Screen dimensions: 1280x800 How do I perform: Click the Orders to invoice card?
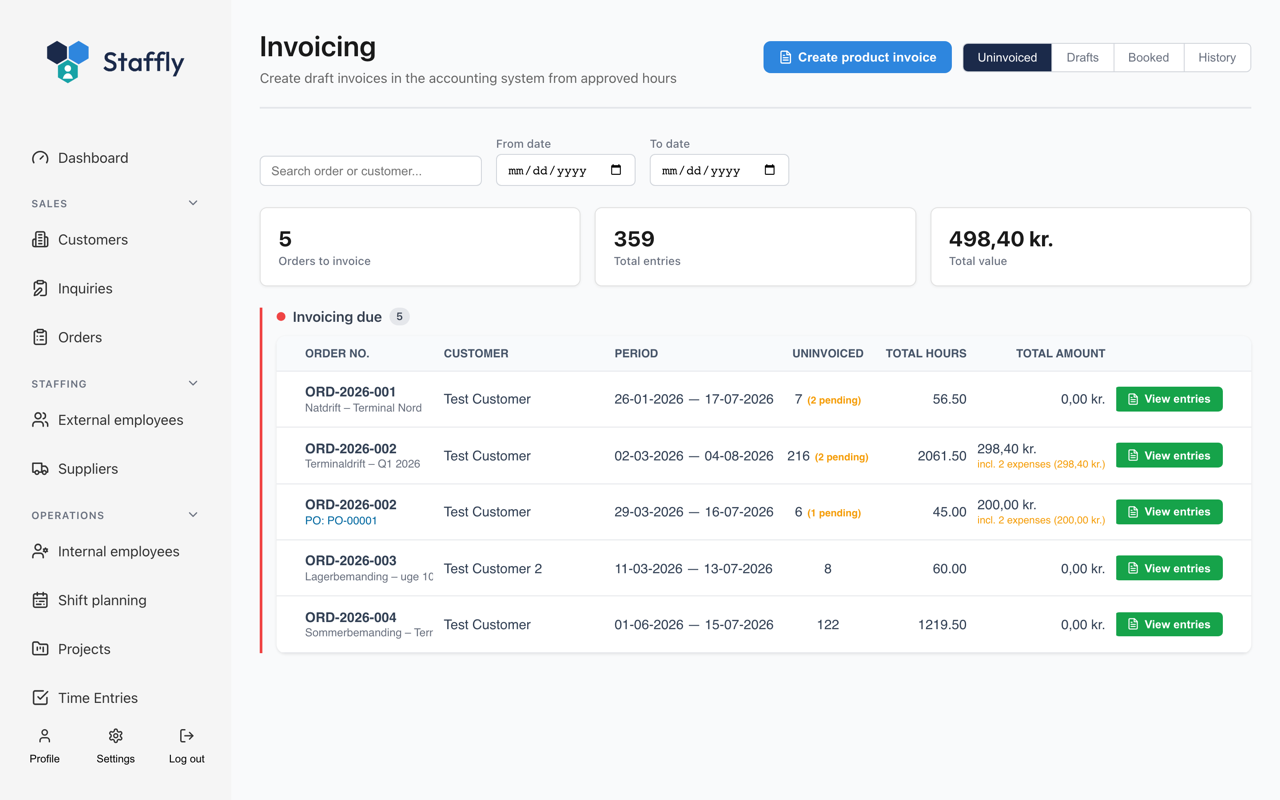420,247
